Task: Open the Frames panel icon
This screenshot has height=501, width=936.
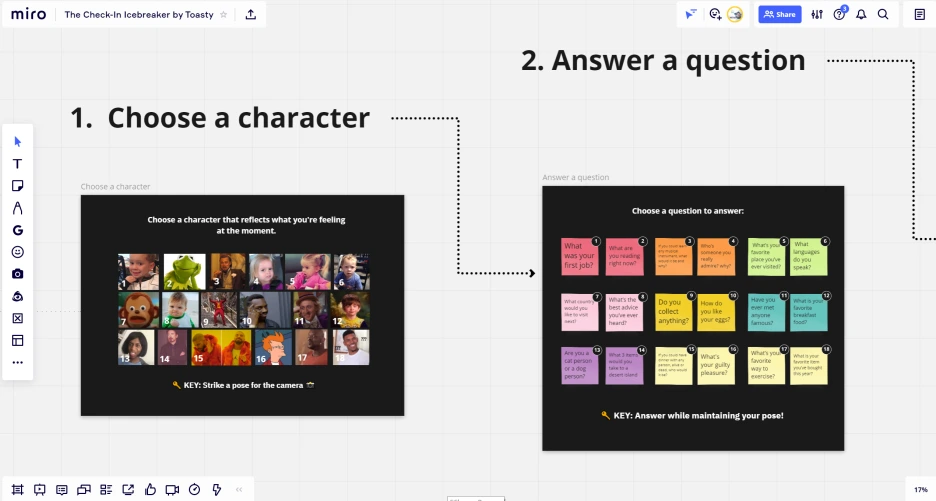Action: (17, 490)
